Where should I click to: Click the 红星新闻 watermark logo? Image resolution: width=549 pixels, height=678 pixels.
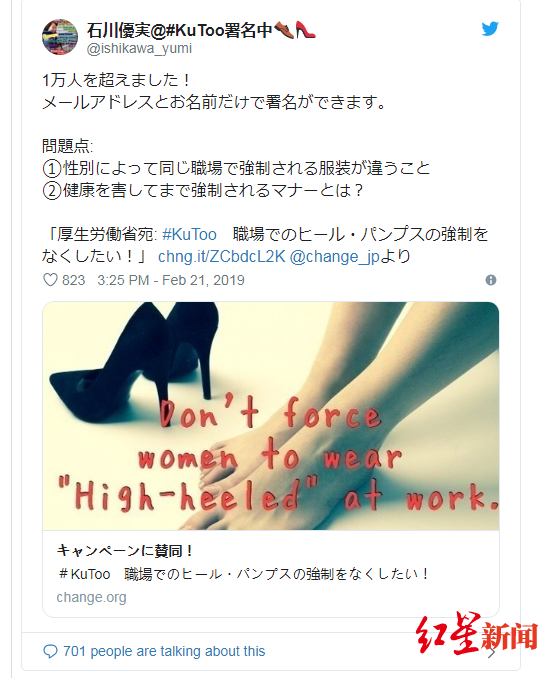(x=477, y=633)
